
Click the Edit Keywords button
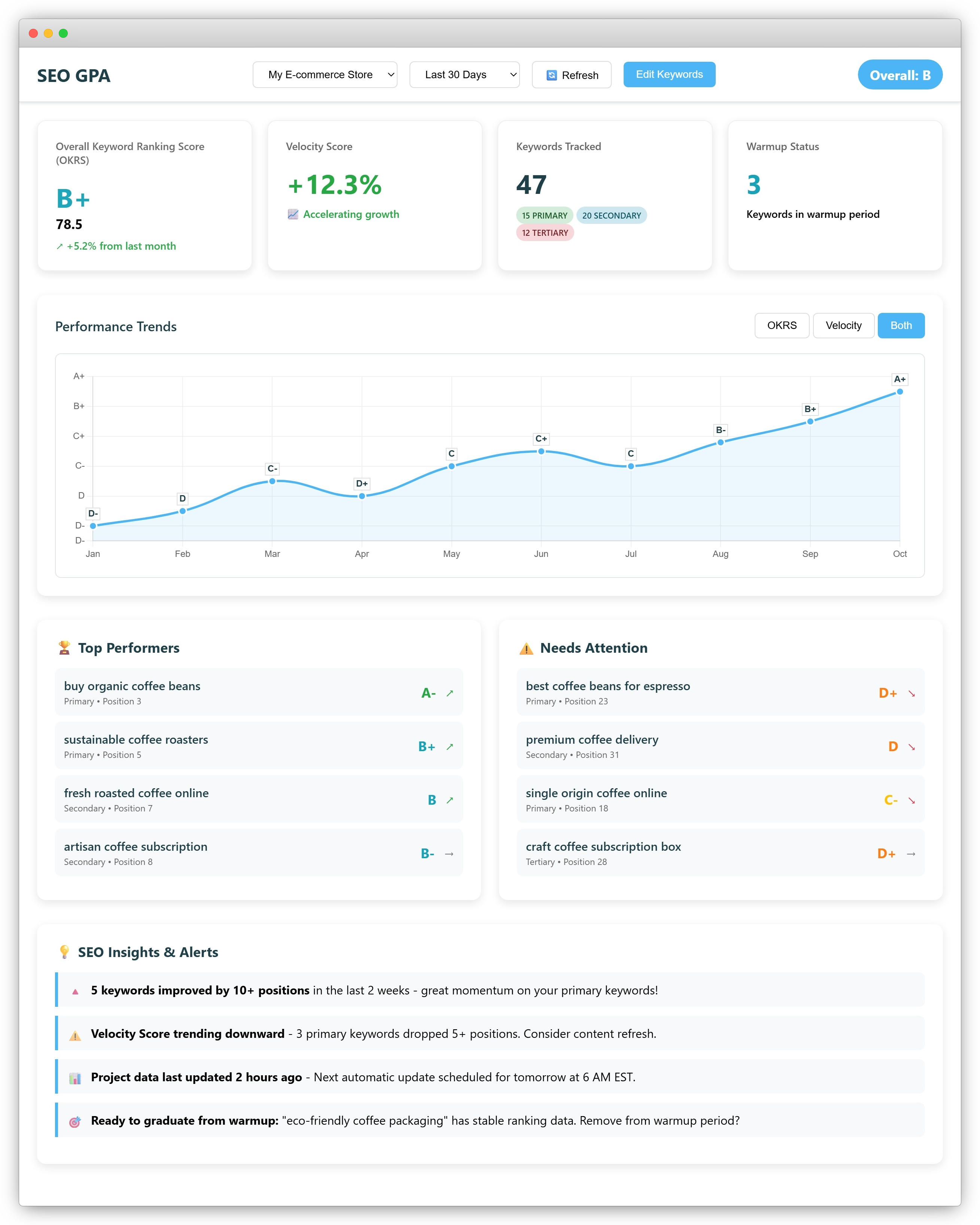[x=669, y=74]
